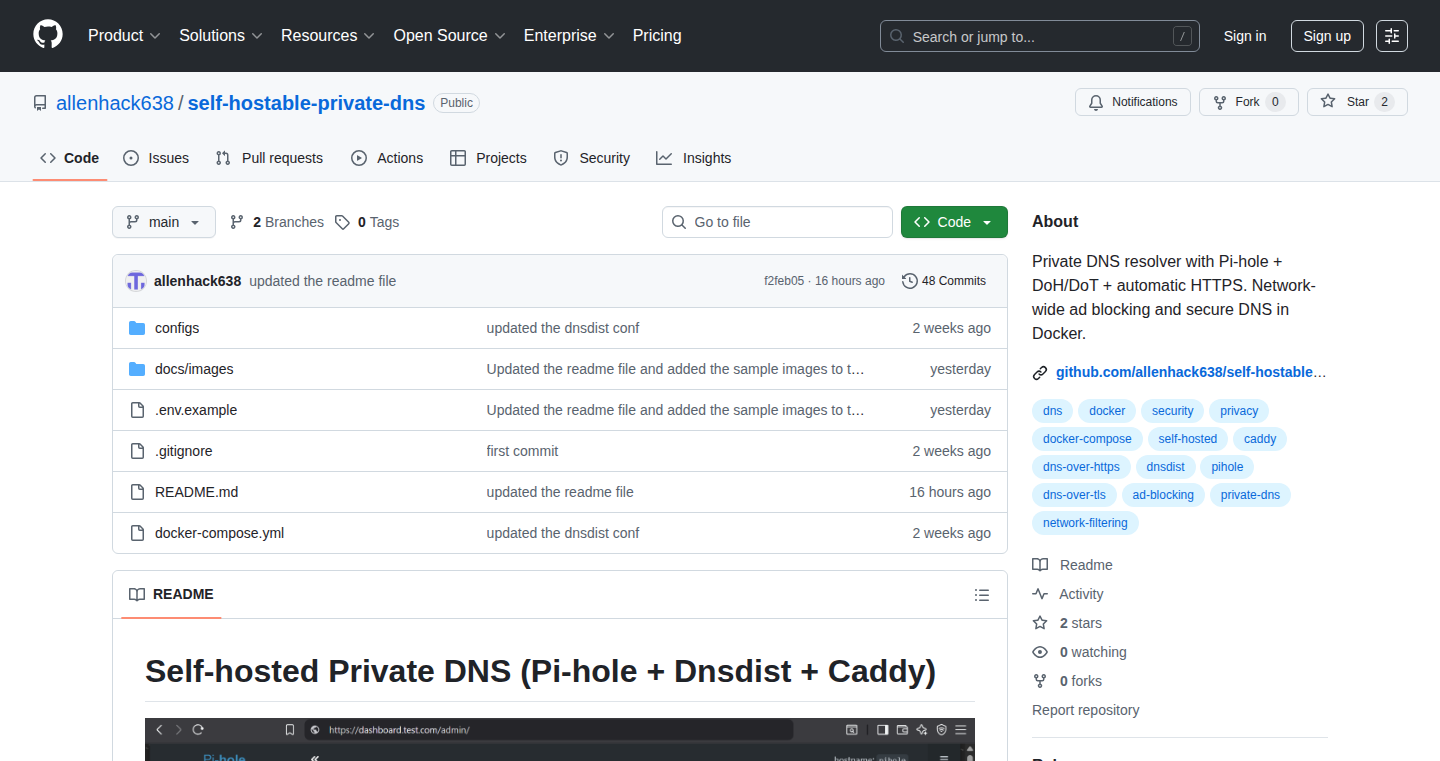Switch to the Issues tab
1440x761 pixels.
tap(156, 158)
